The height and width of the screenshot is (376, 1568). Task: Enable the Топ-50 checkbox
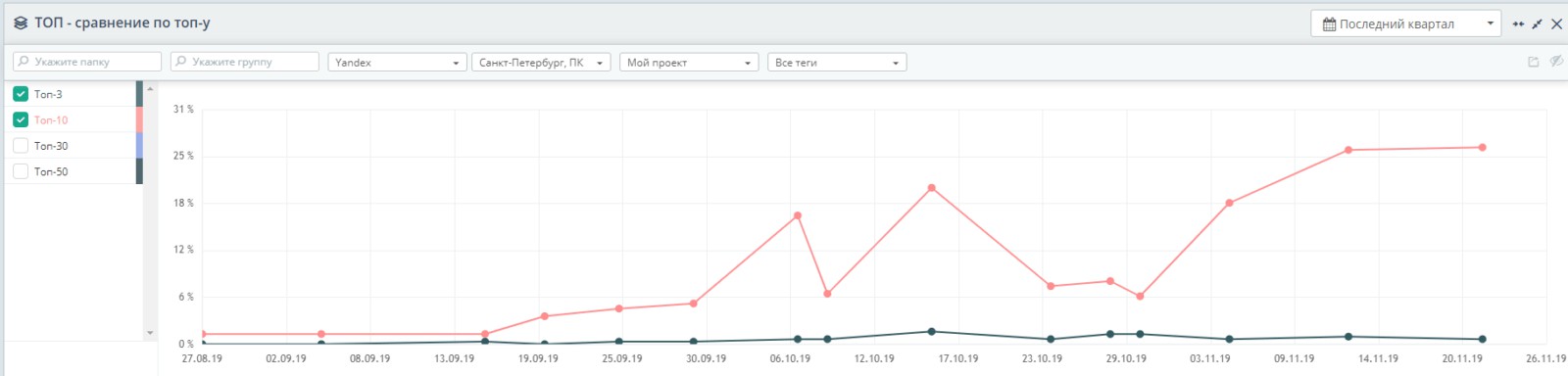pyautogui.click(x=21, y=171)
